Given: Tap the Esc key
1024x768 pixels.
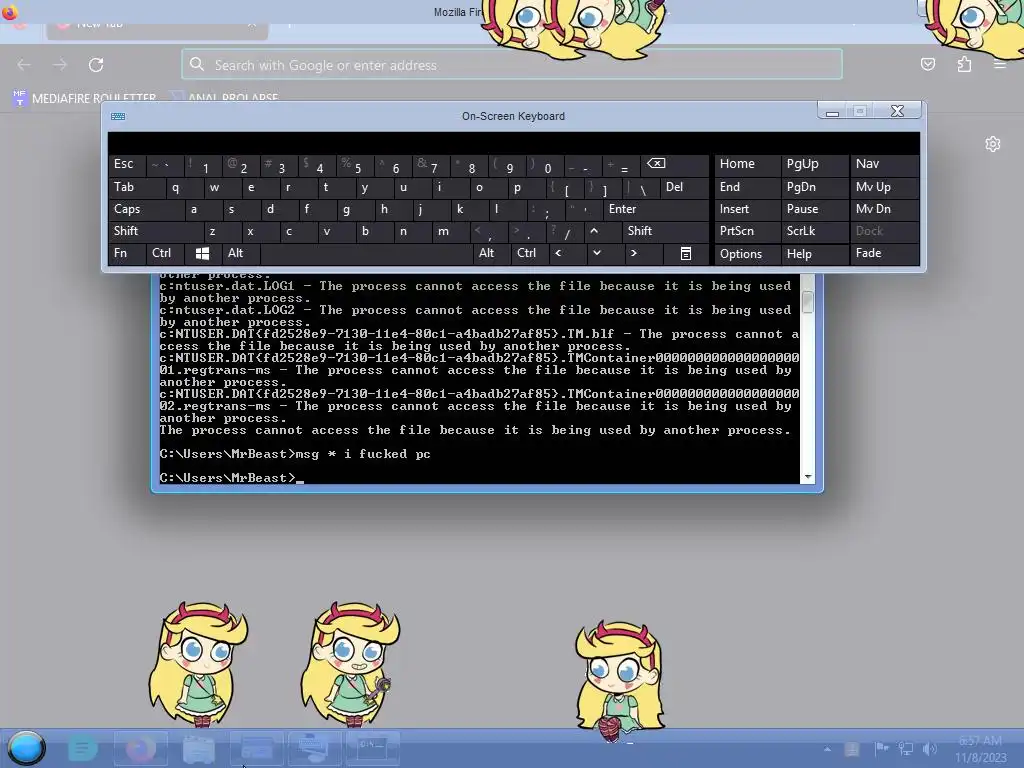Looking at the screenshot, I should pos(127,164).
